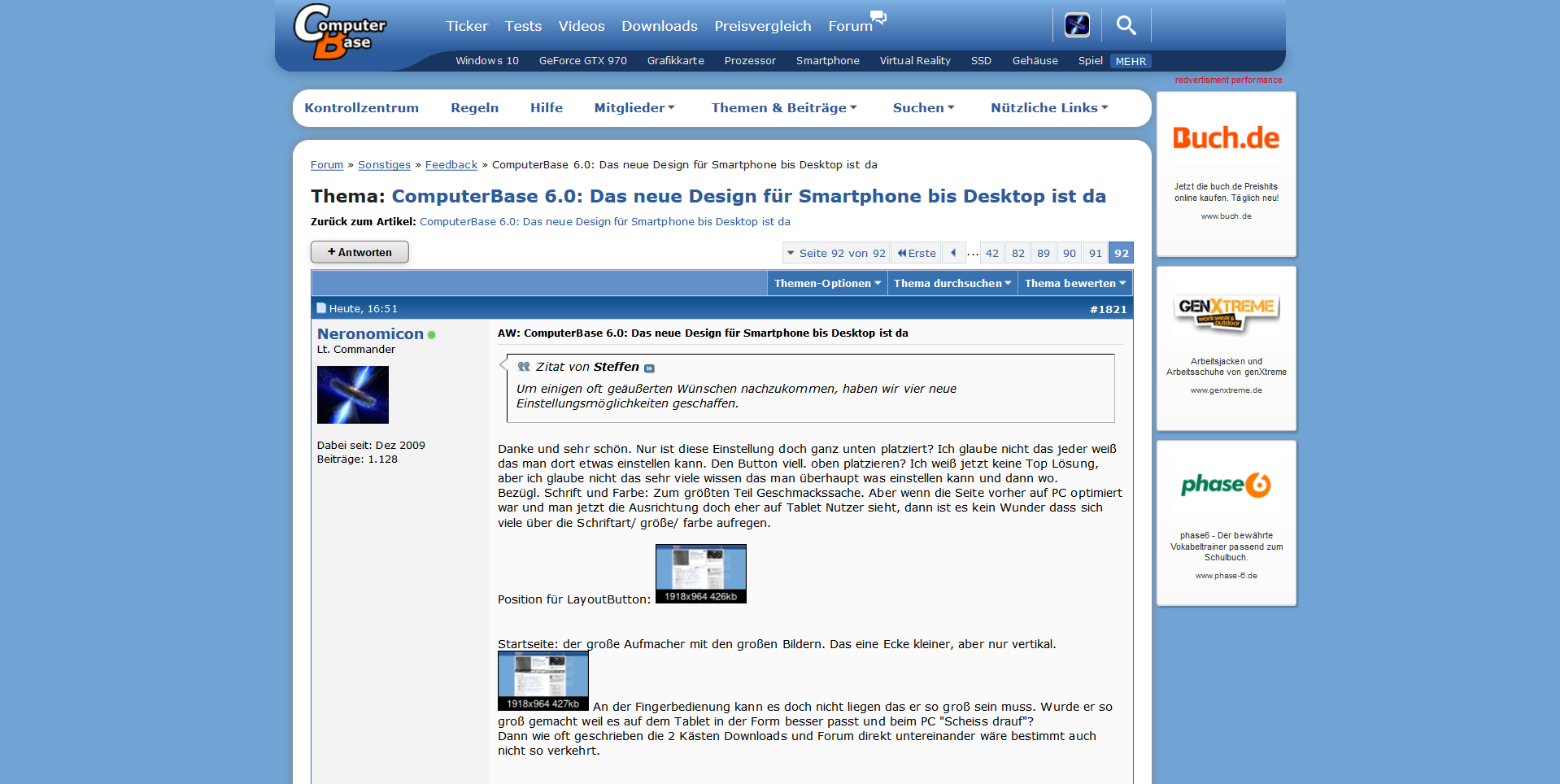This screenshot has height=784, width=1560.
Task: Click the ComputerBase logo
Action: (340, 32)
